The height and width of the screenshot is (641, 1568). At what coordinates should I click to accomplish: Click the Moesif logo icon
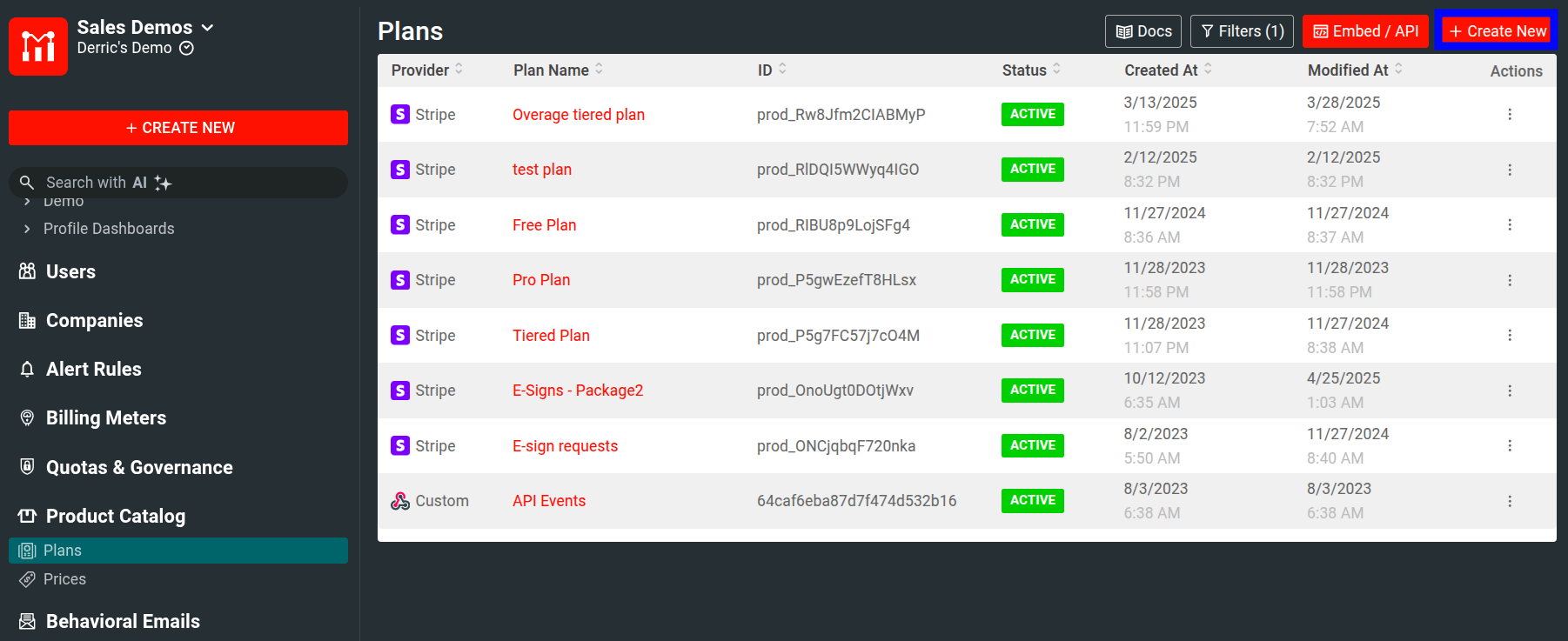coord(38,46)
